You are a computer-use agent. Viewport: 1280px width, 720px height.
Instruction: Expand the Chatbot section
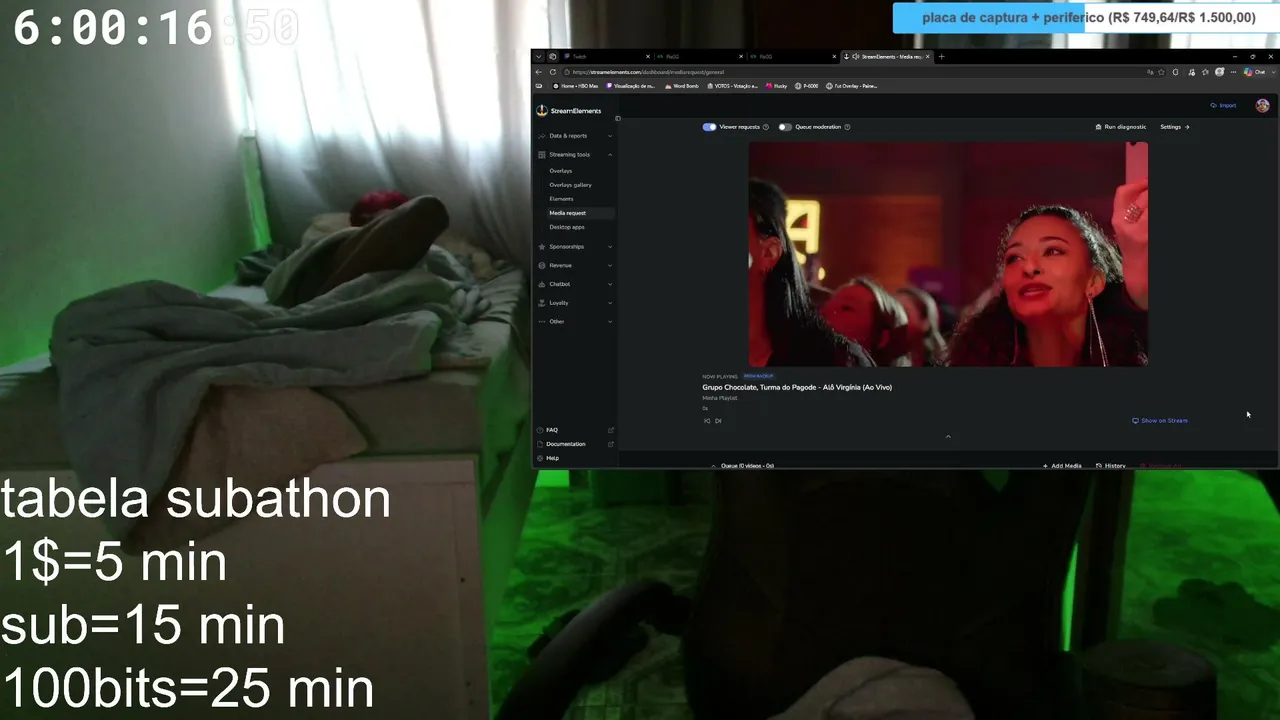[x=575, y=284]
